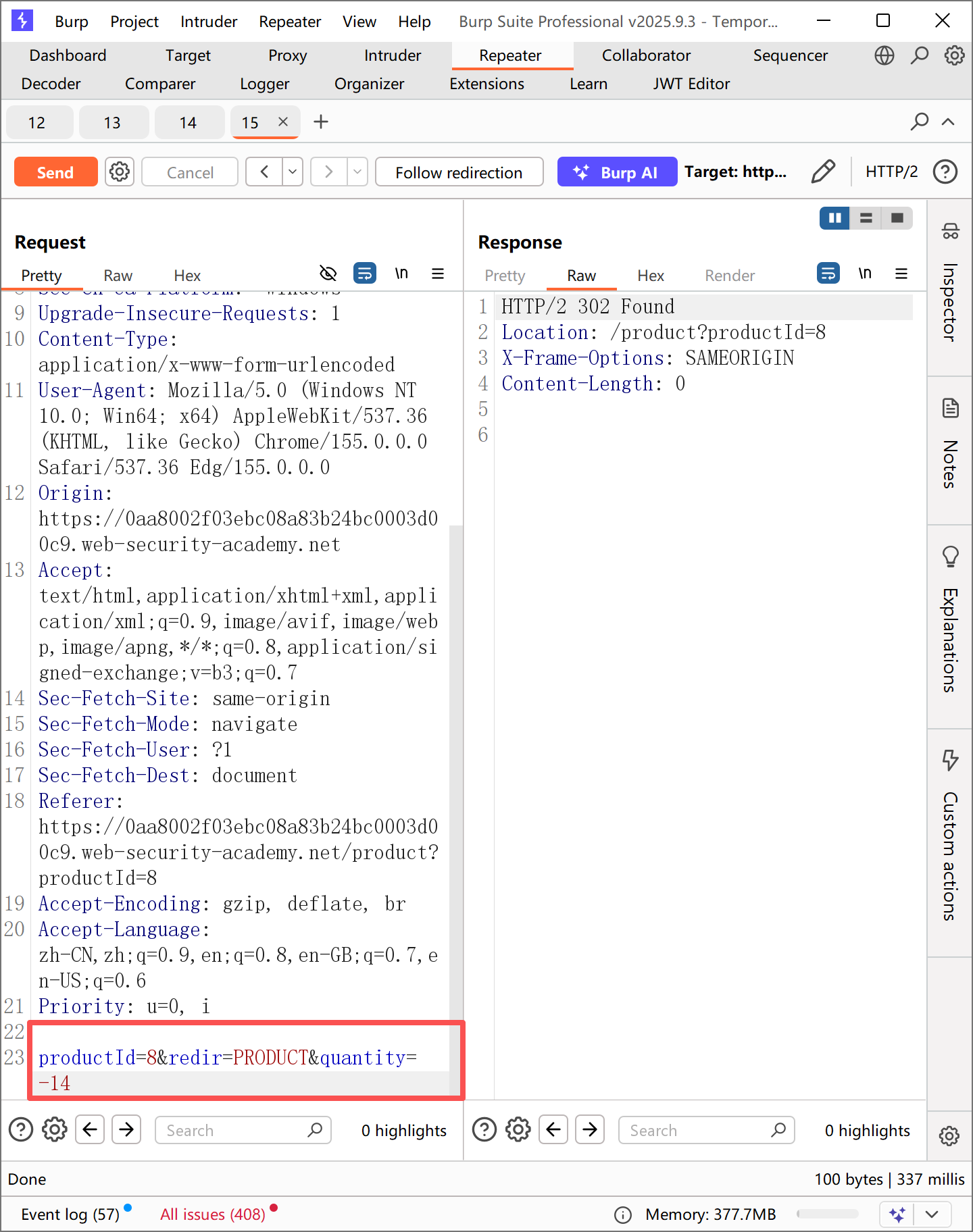Open Request panel options menu icon

pos(438,274)
